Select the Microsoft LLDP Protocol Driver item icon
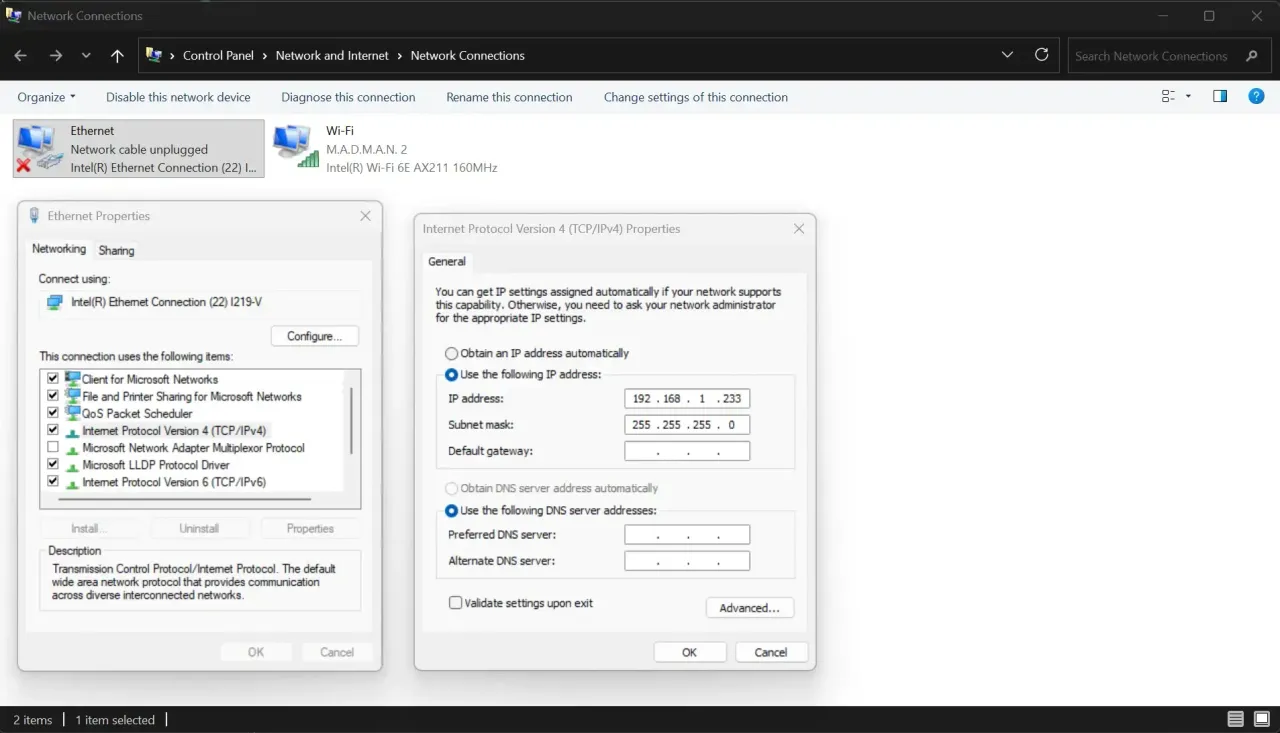1280x733 pixels. [x=72, y=465]
